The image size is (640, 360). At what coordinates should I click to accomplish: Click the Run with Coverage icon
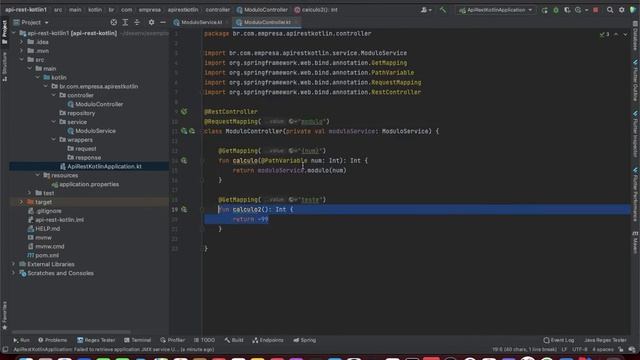point(567,10)
